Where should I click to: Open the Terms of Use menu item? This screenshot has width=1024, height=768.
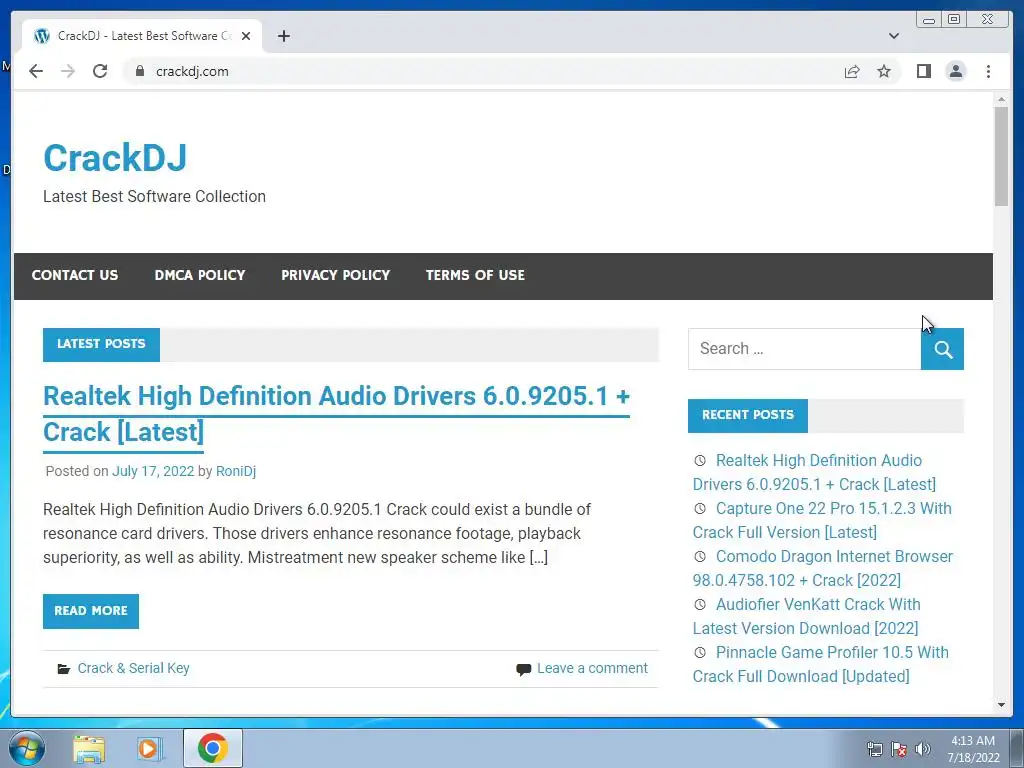click(475, 276)
